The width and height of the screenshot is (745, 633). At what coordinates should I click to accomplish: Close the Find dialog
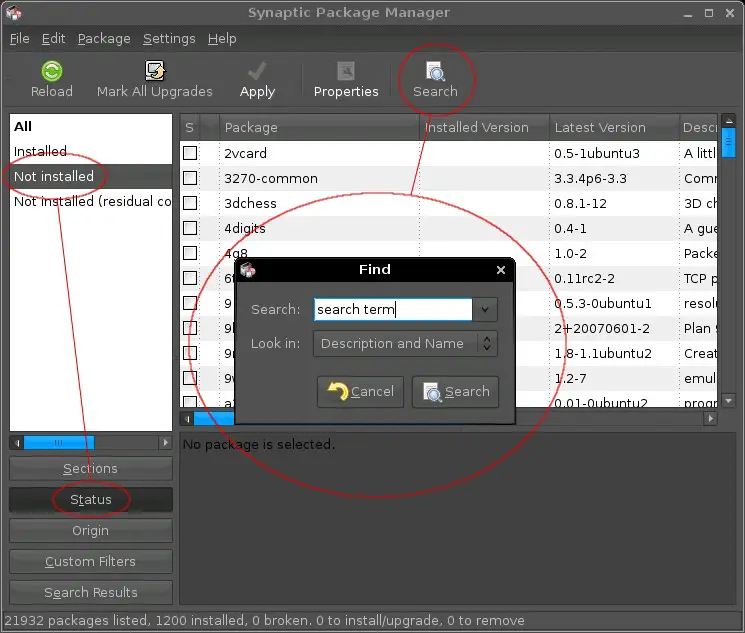coord(501,270)
